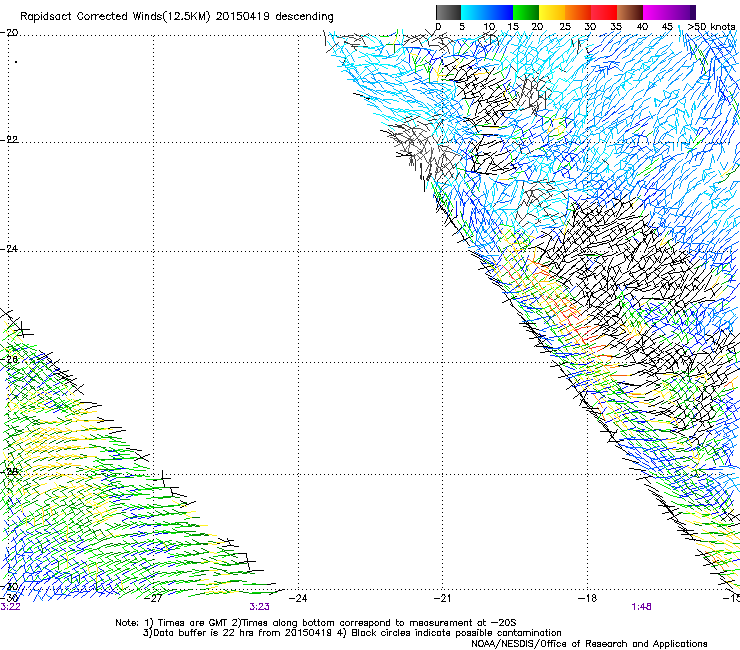Click the '-26' latitude axis label
740x650 pixels.
9,359
